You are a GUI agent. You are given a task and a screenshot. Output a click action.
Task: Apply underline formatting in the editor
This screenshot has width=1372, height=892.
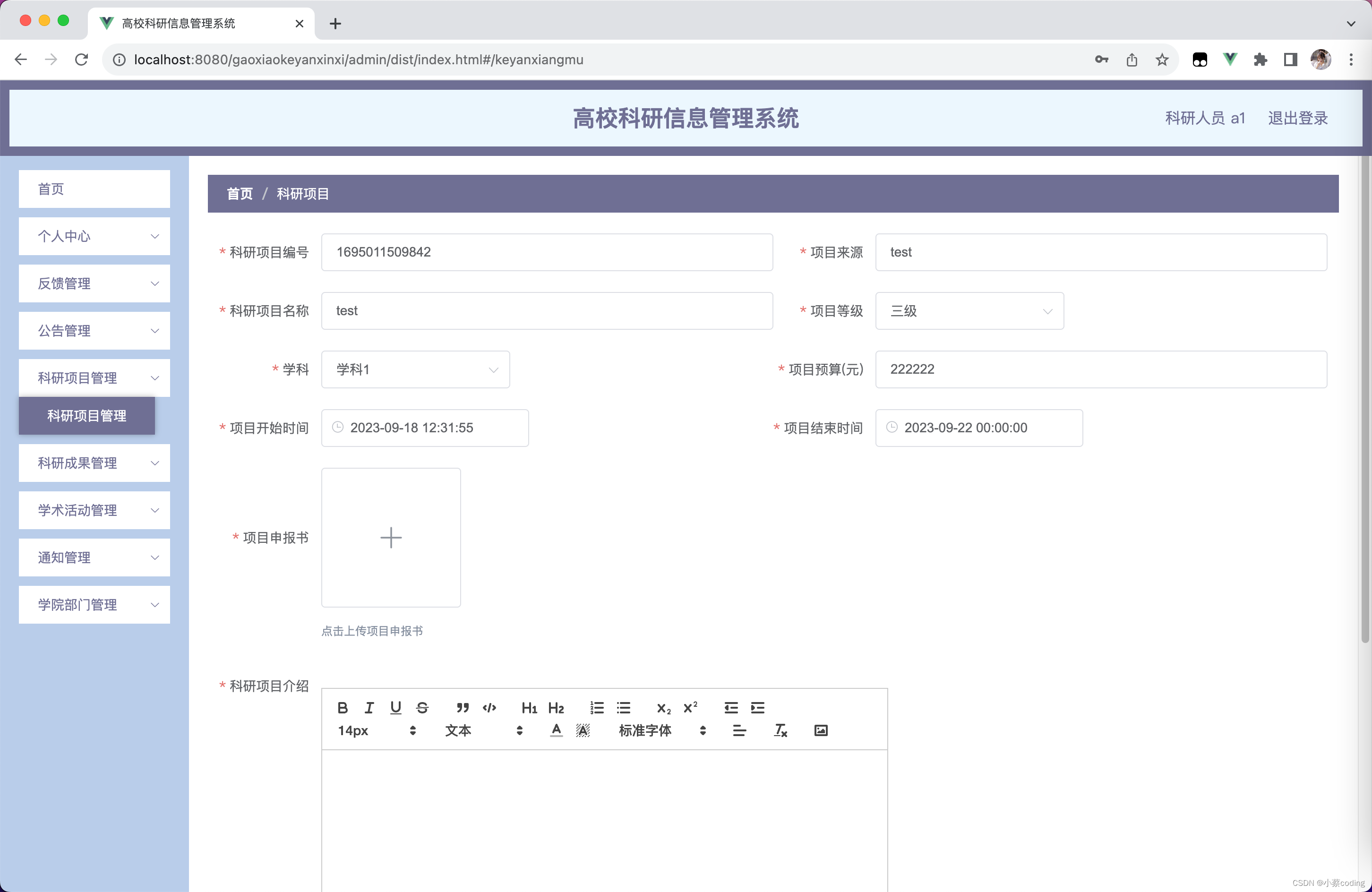(395, 707)
